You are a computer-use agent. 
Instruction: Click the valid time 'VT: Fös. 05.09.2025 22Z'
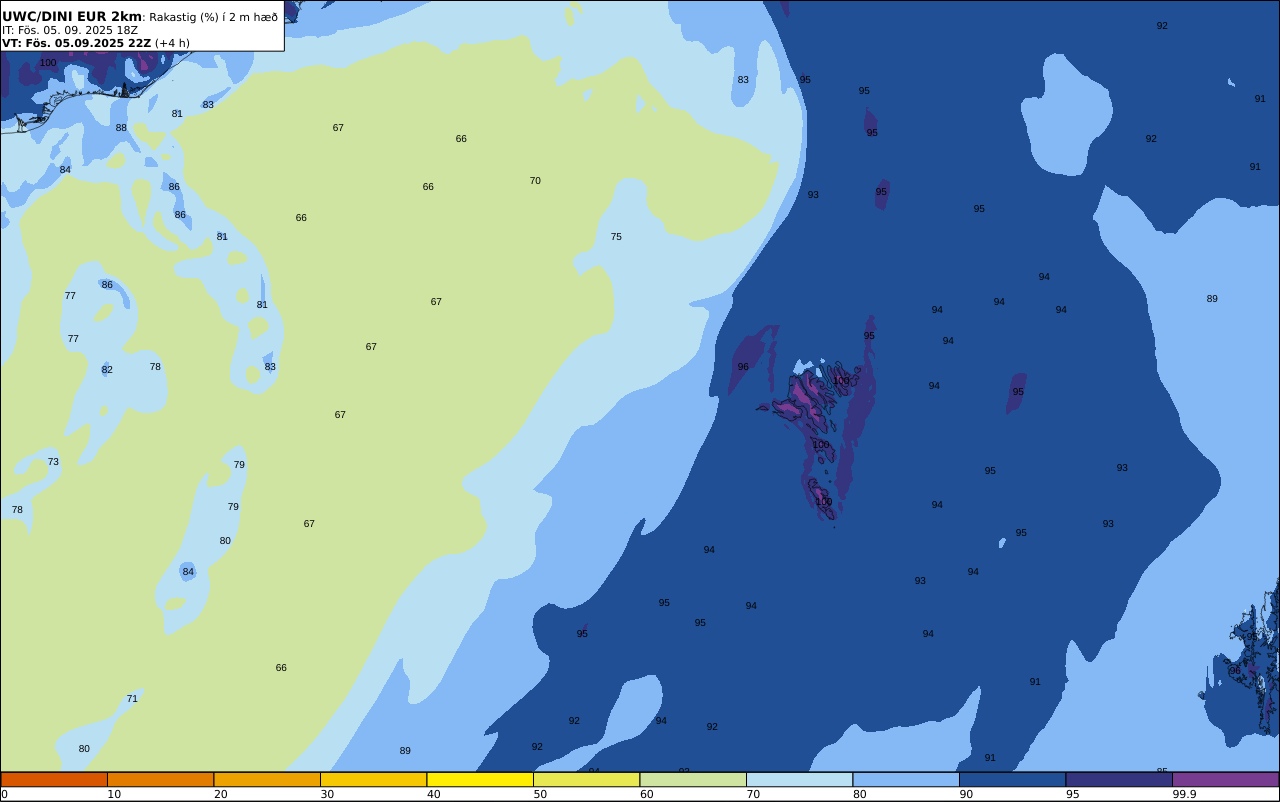pos(76,43)
